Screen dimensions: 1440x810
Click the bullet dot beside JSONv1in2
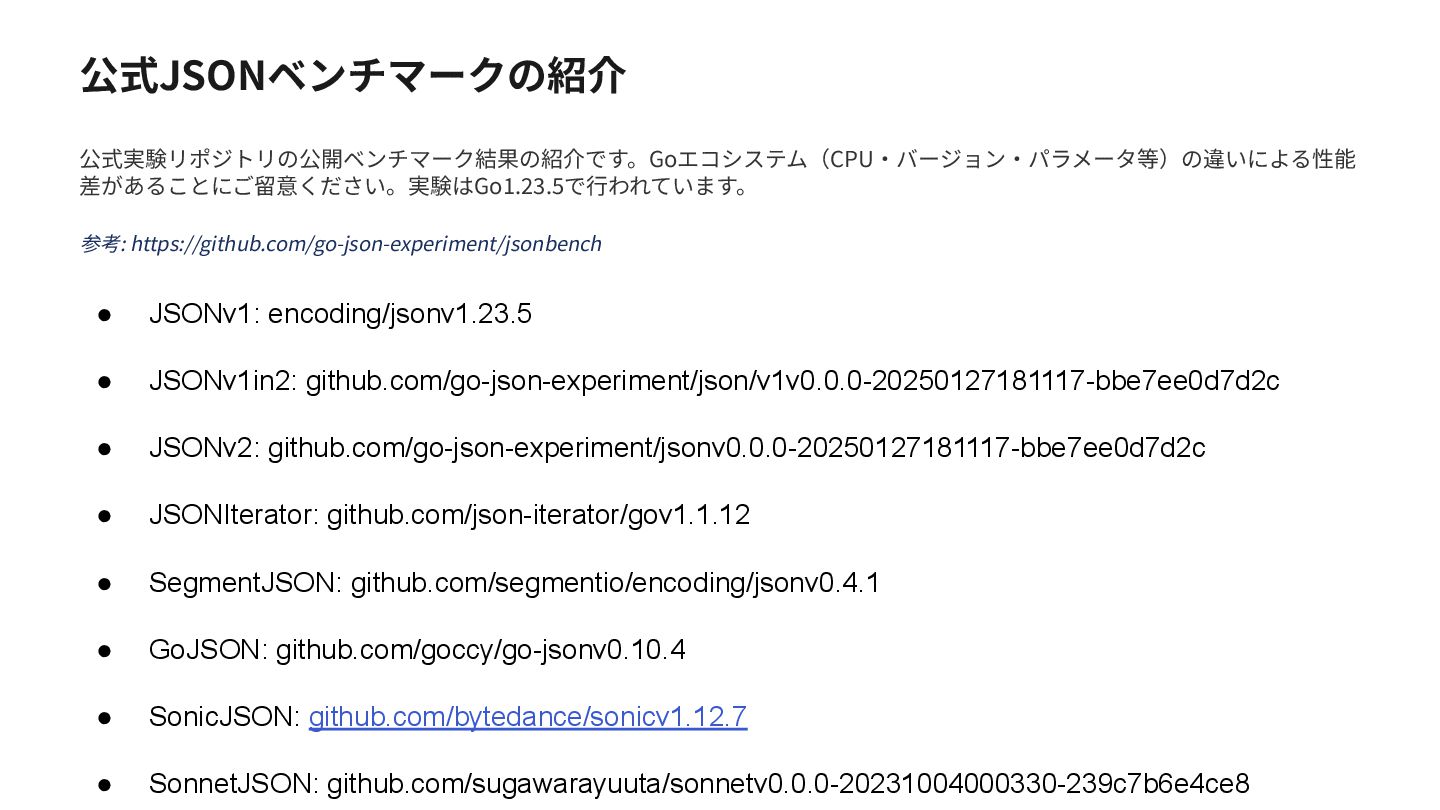click(x=104, y=381)
